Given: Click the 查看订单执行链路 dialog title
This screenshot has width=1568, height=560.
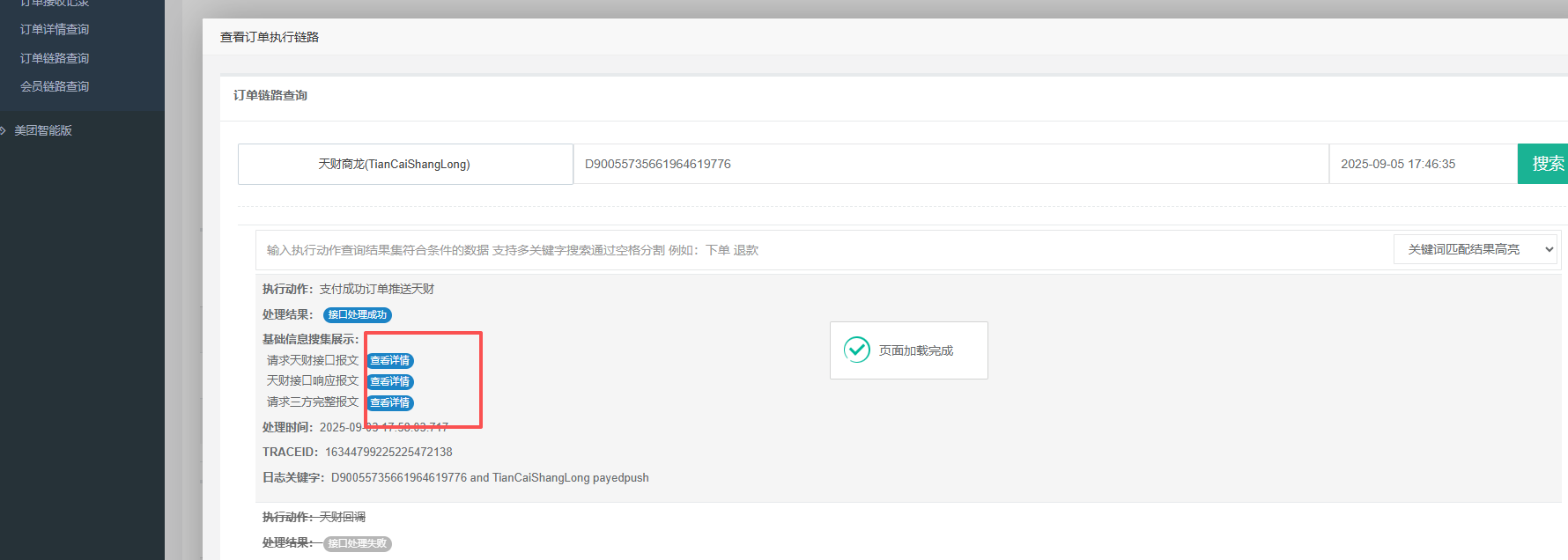Looking at the screenshot, I should 270,37.
